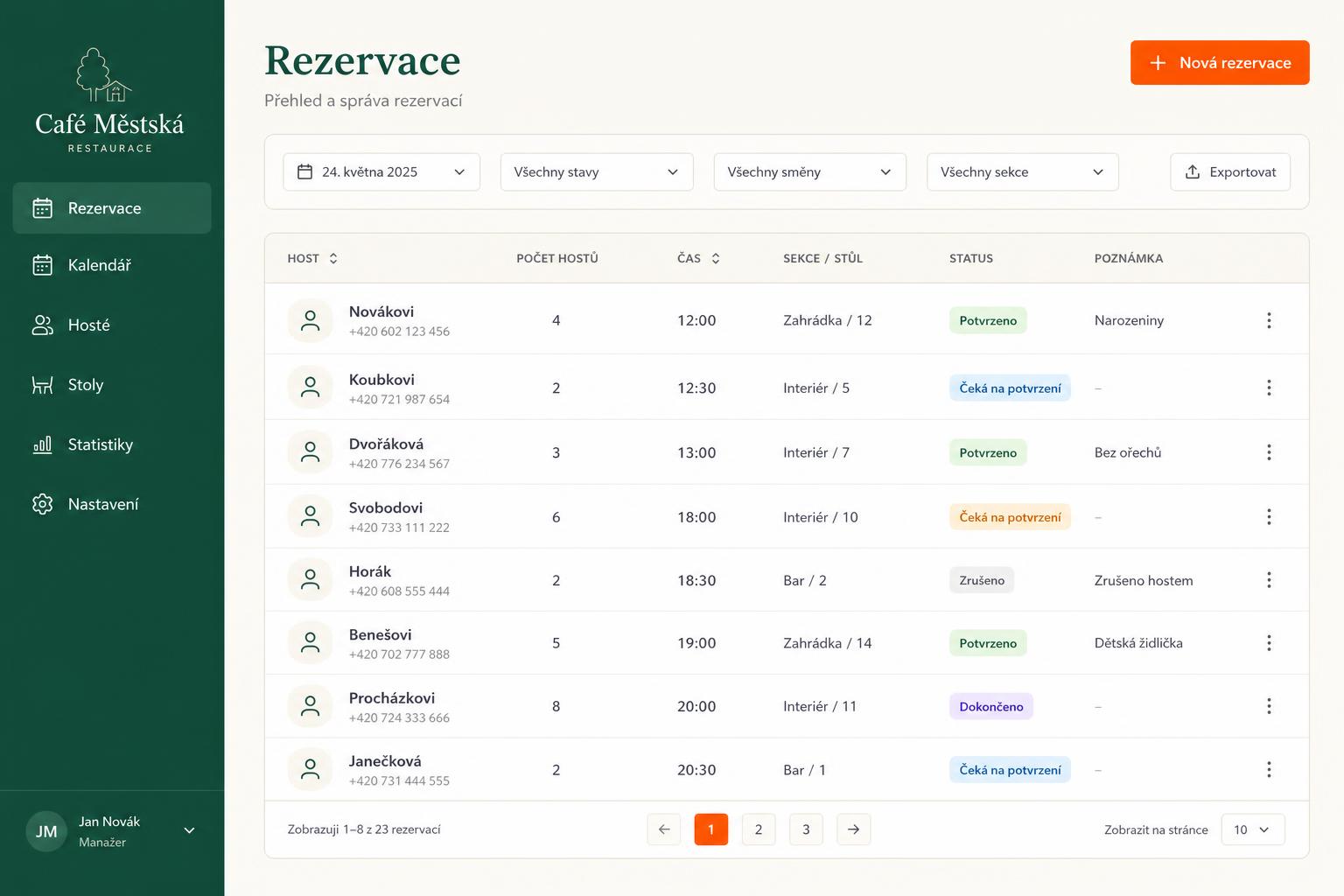The width and height of the screenshot is (1344, 896).
Task: Open more options for Janečková reservation
Action: (1269, 770)
